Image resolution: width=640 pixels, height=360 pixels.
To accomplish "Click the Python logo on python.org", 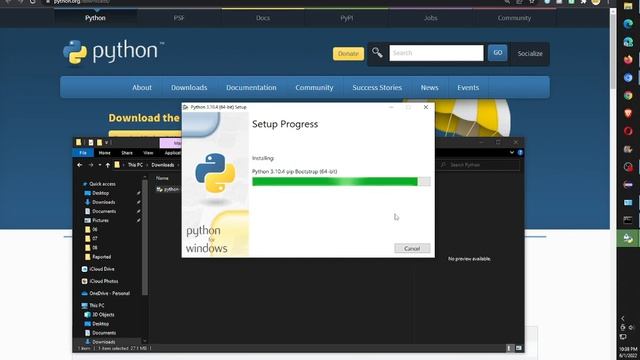I will (113, 52).
